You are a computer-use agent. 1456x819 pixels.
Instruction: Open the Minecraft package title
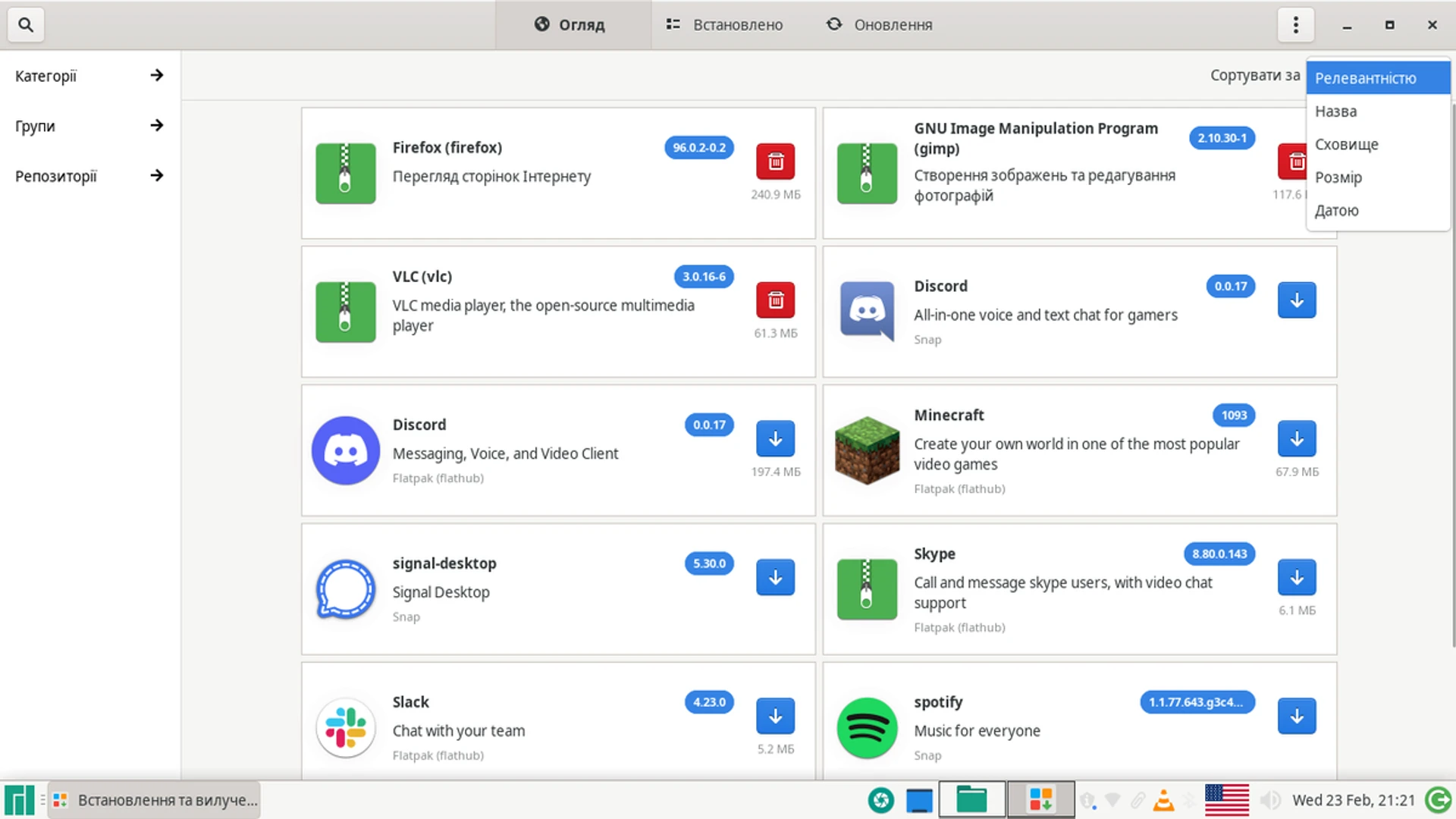[949, 416]
